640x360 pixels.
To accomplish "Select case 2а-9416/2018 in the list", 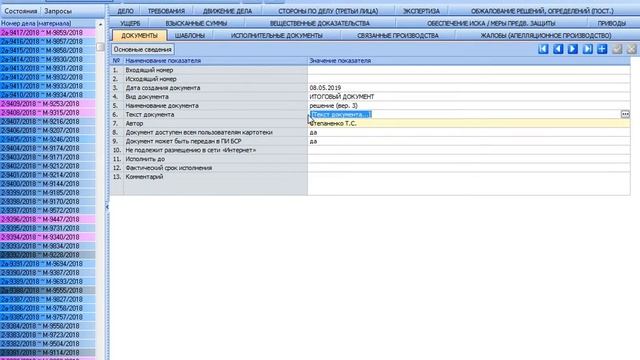I will click(48, 42).
